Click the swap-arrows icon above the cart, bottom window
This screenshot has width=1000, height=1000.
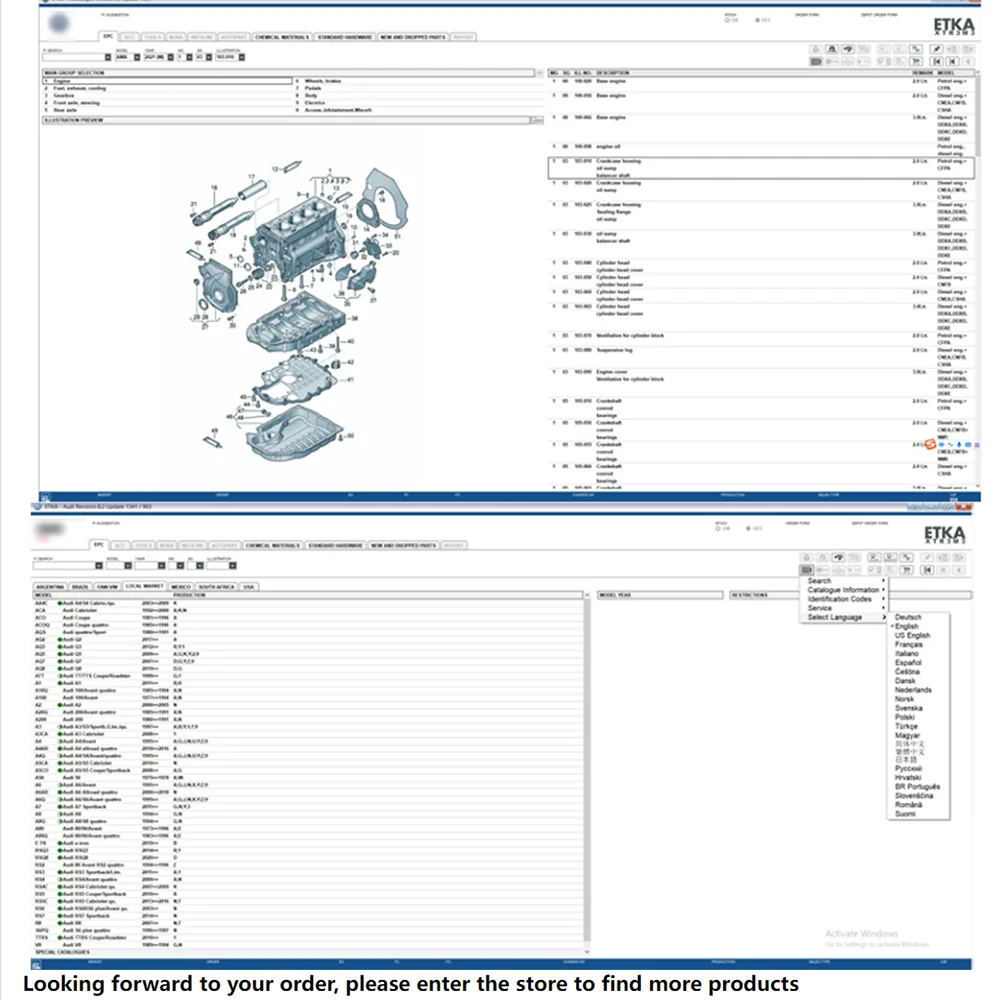click(x=906, y=557)
